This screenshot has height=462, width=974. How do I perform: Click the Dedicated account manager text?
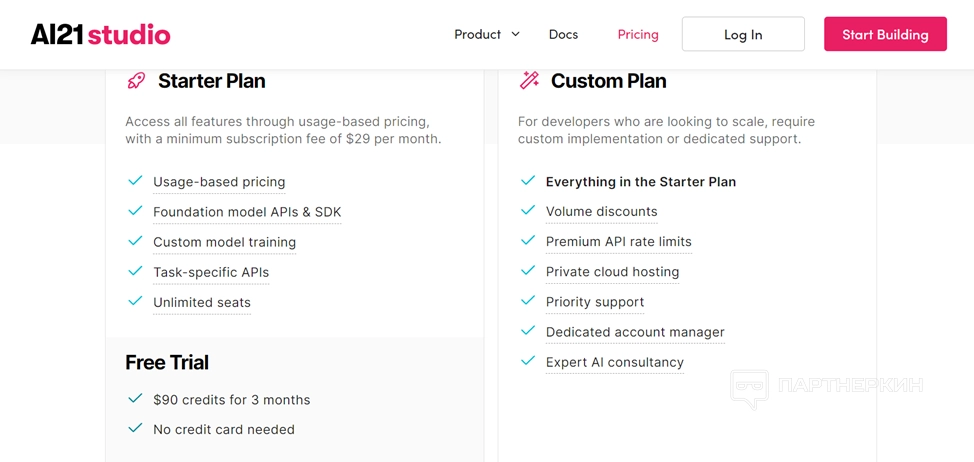(x=635, y=332)
